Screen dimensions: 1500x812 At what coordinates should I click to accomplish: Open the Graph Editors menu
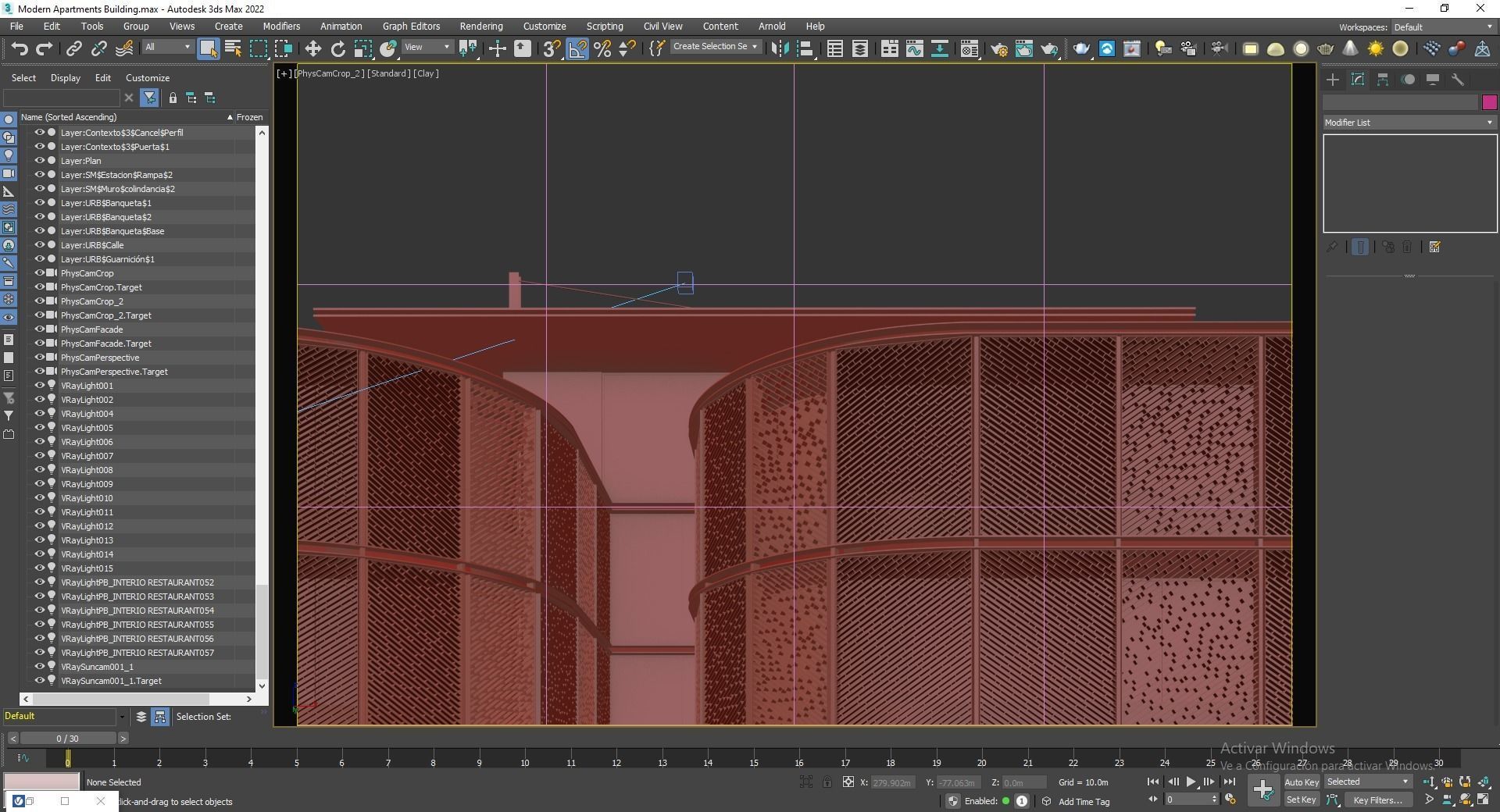411,26
